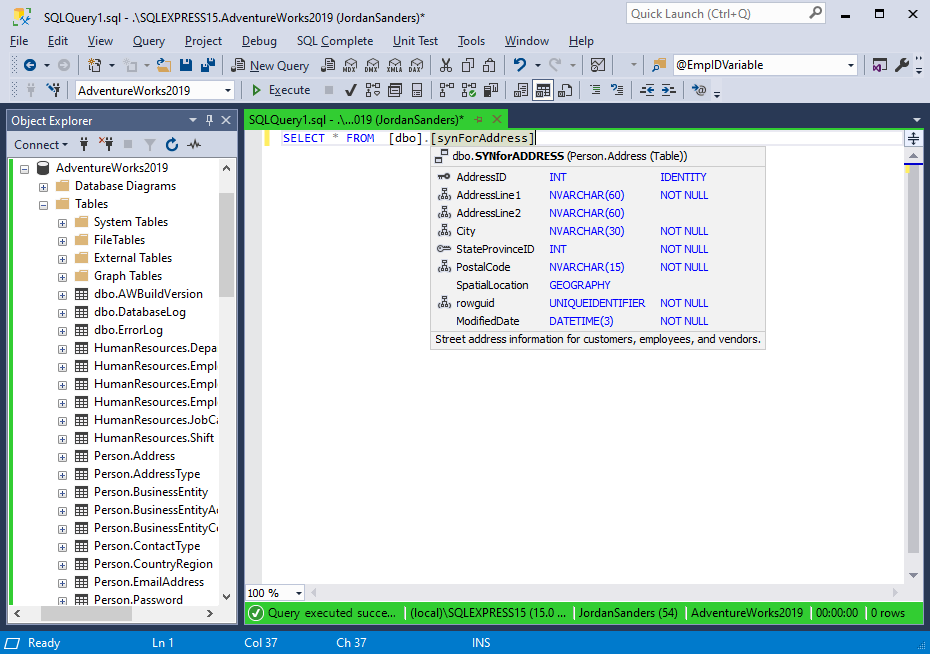Image resolution: width=930 pixels, height=654 pixels.
Task: Open the Unit Test menu
Action: pyautogui.click(x=415, y=41)
